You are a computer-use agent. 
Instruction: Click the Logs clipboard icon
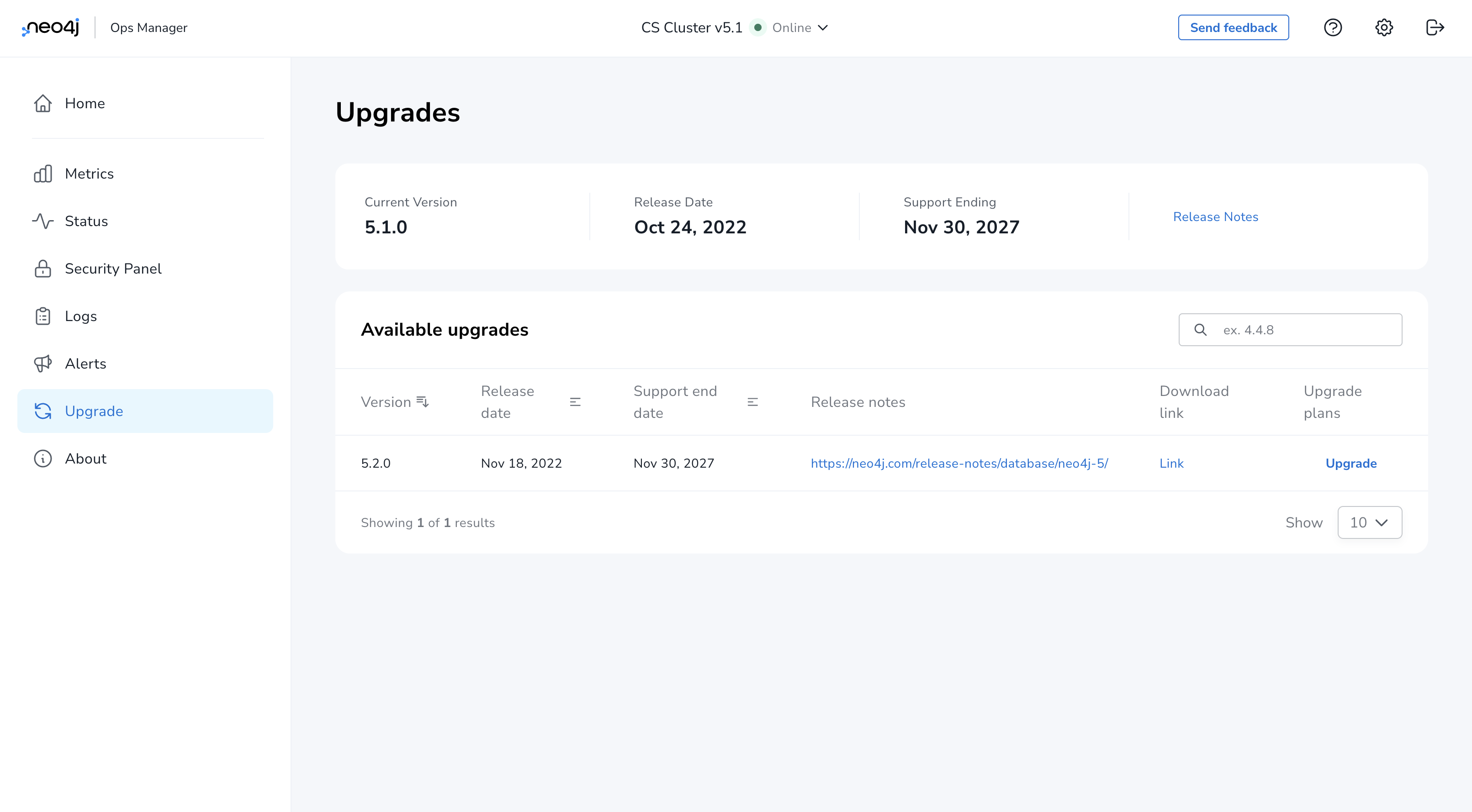point(43,316)
